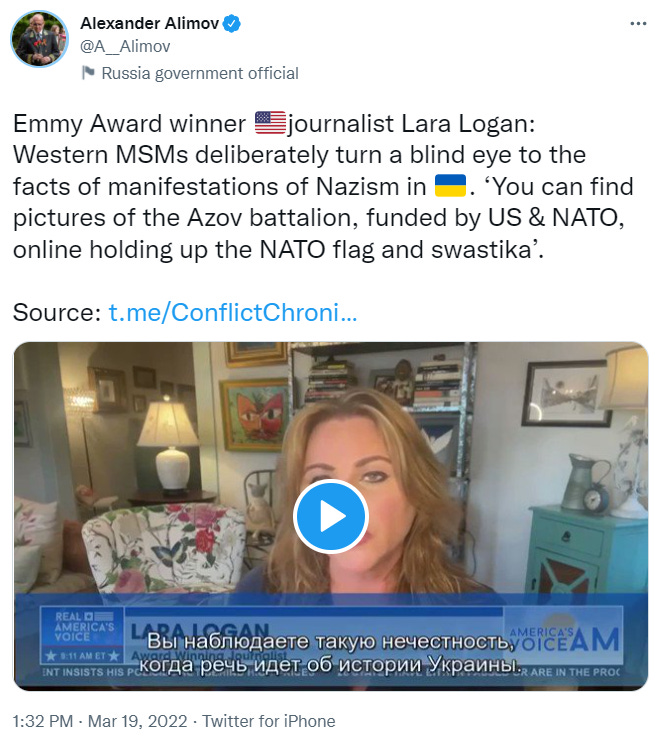Click the tweet text about Western MSMs
The width and height of the screenshot is (661, 743).
[323, 186]
